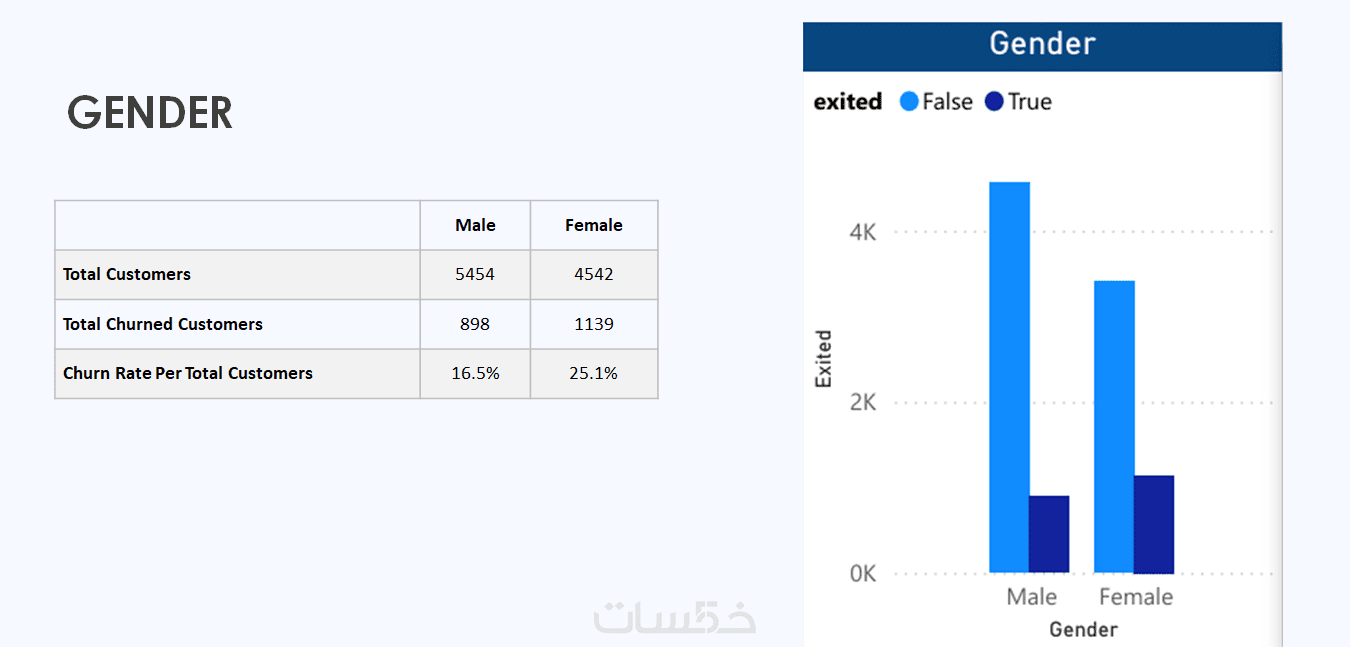Click the Male column header in table
Image resolution: width=1350 pixels, height=647 pixels.
475,225
